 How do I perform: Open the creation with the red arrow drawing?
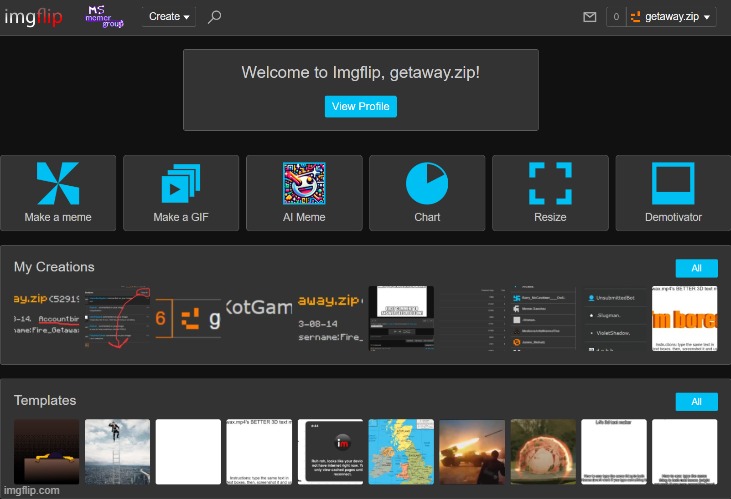117,319
